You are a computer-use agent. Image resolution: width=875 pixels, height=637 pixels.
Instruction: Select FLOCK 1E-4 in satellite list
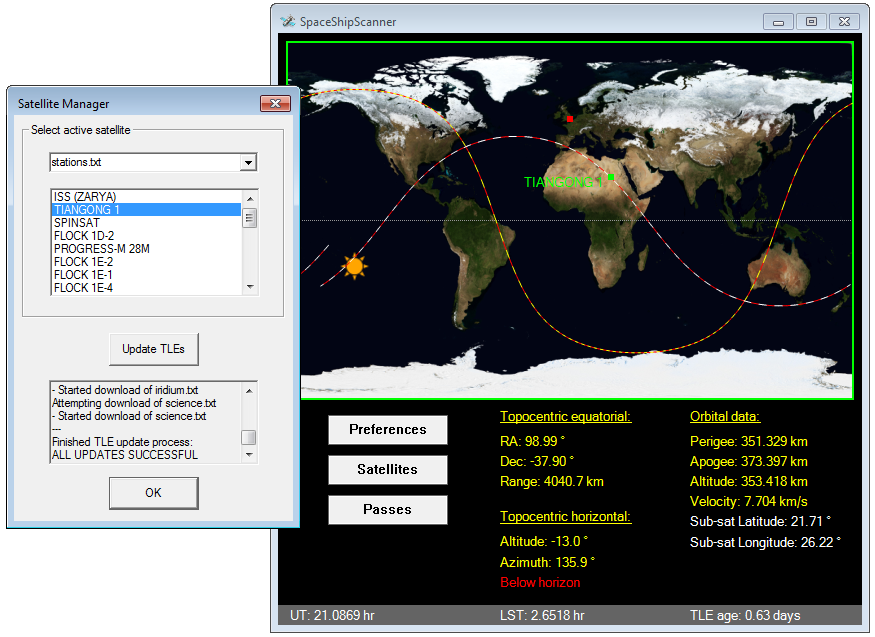click(x=146, y=288)
